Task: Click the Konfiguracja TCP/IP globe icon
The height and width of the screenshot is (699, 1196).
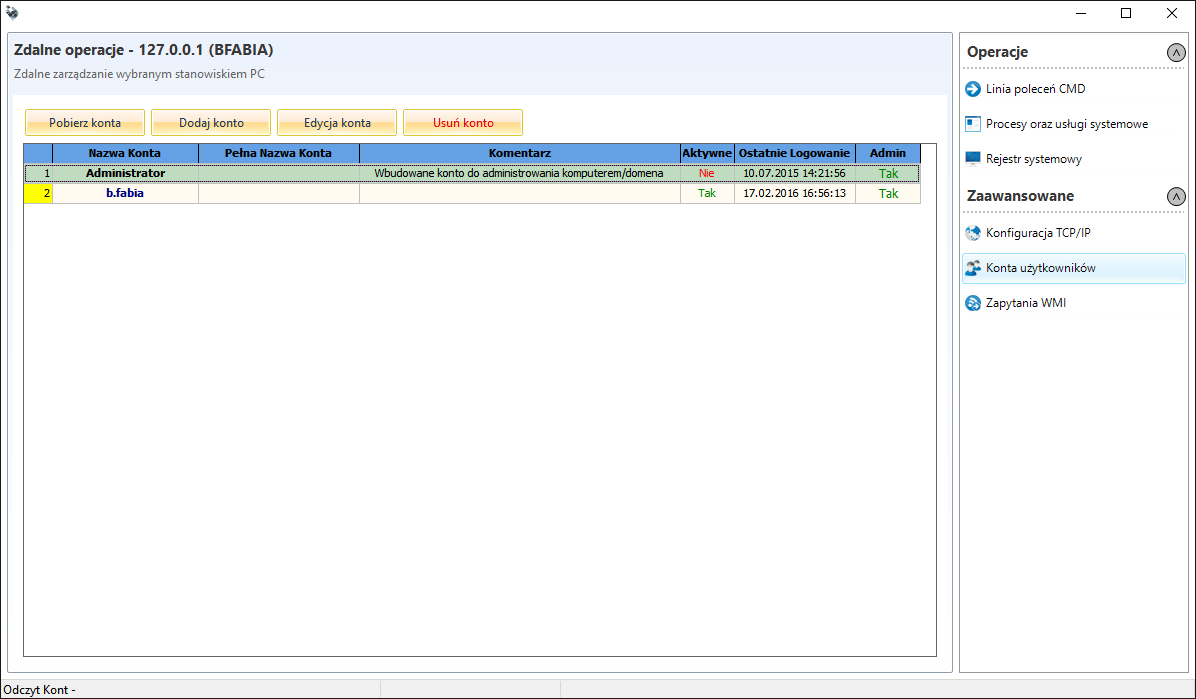Action: 973,233
